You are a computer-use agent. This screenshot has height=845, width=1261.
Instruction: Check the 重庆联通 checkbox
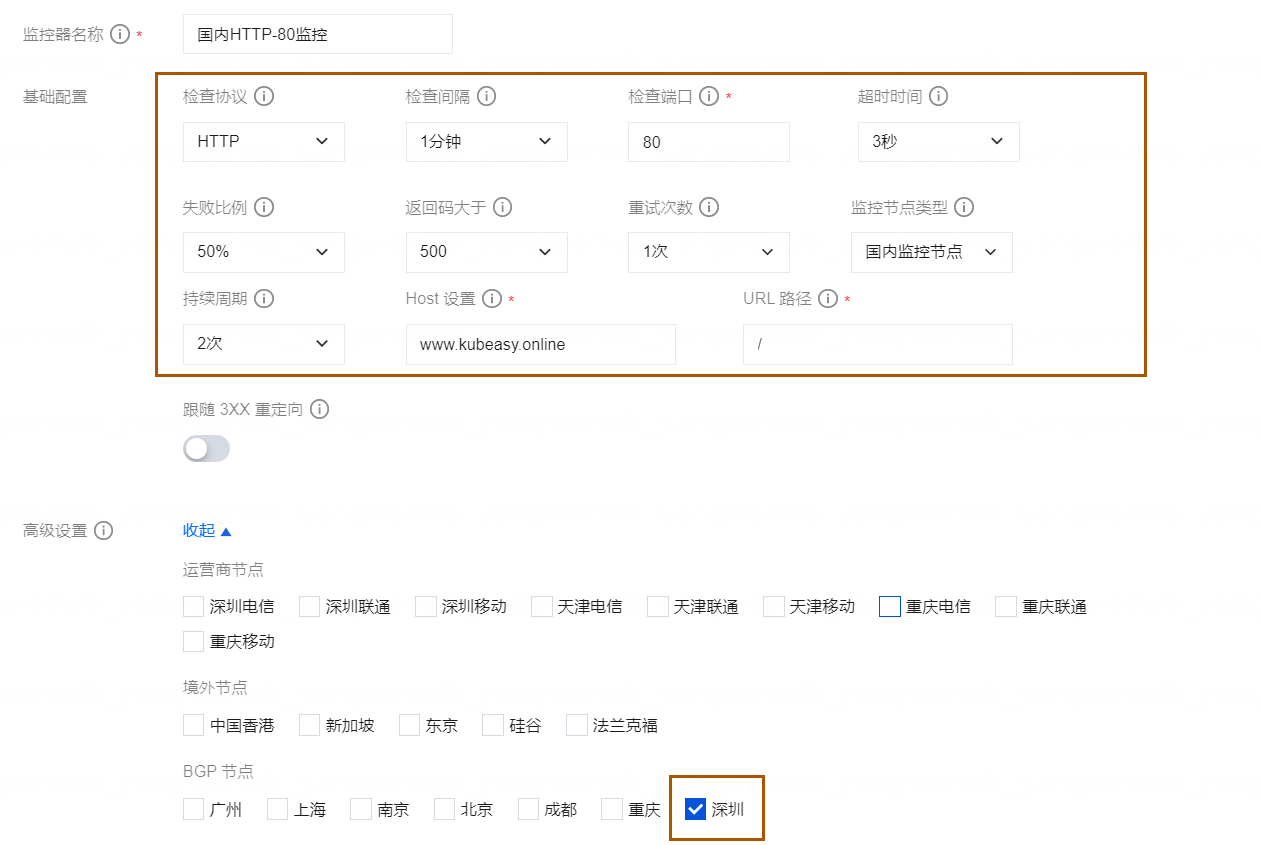click(1006, 606)
